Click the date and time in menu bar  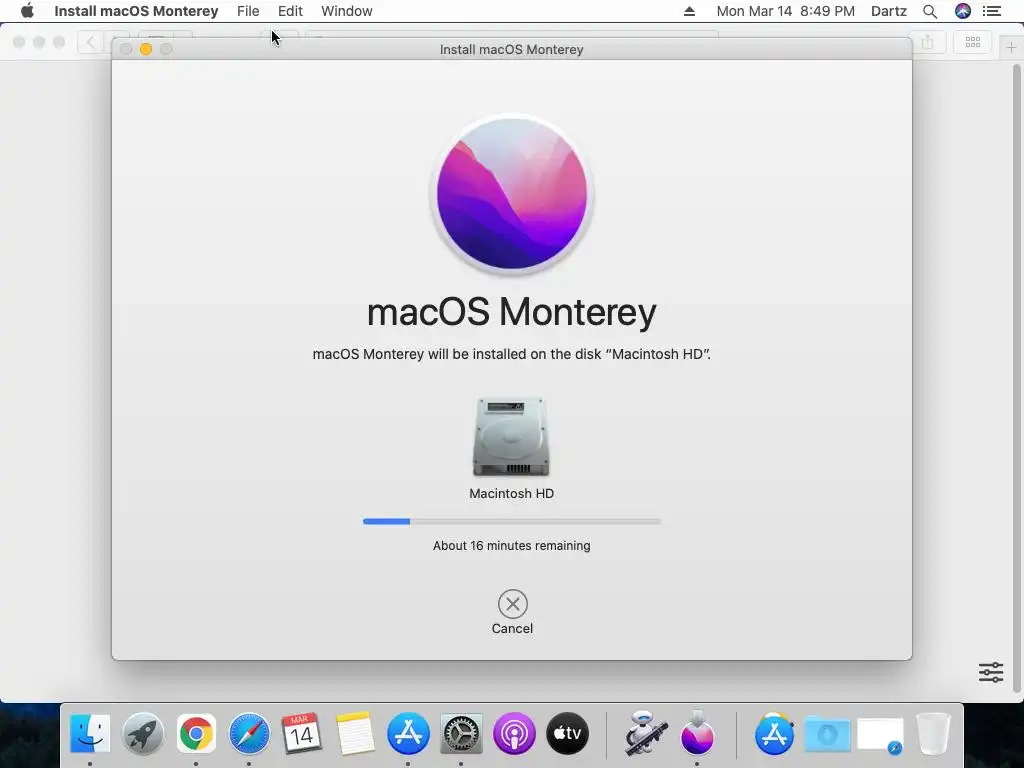click(x=786, y=11)
